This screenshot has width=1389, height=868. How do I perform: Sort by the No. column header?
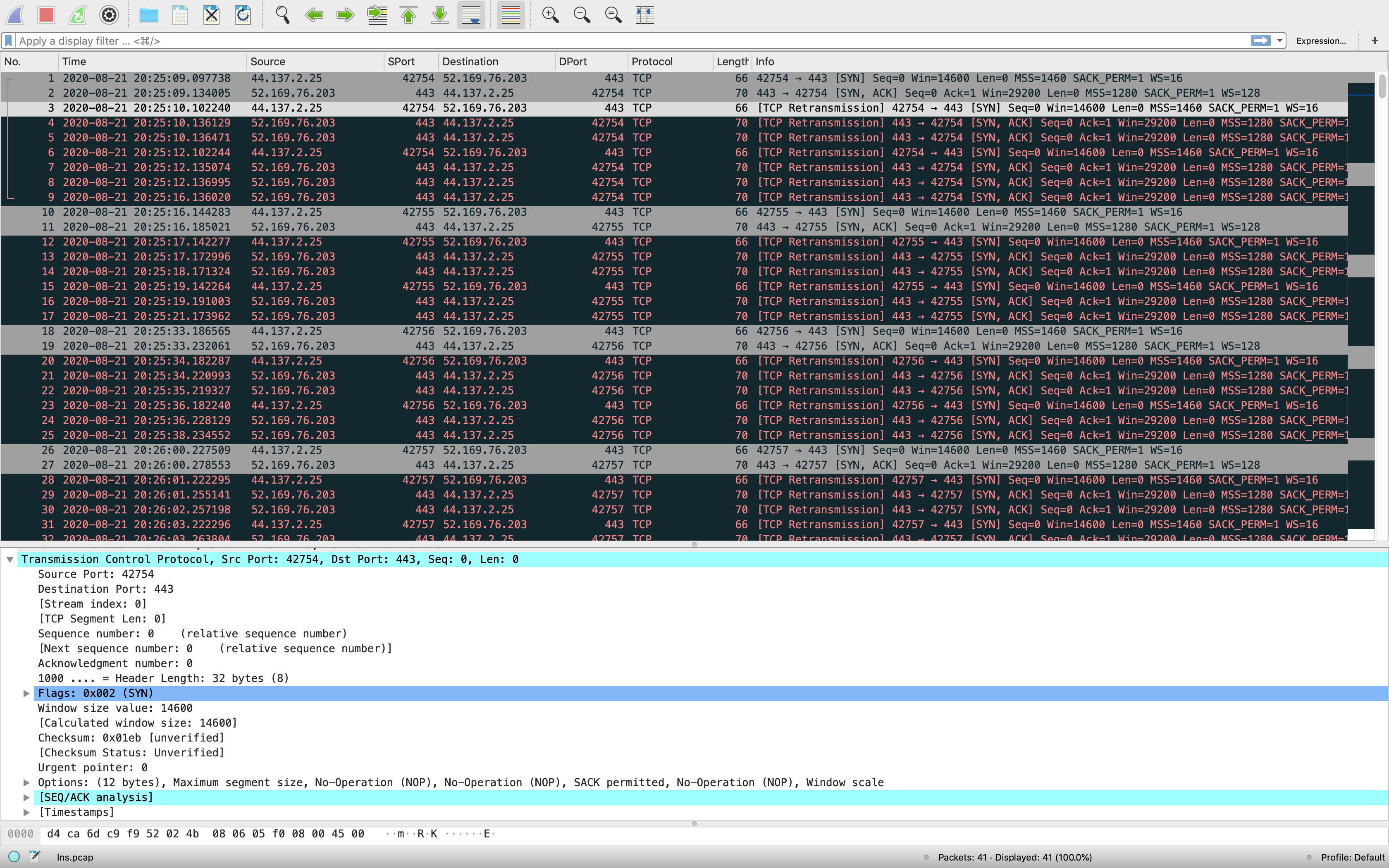click(x=29, y=62)
